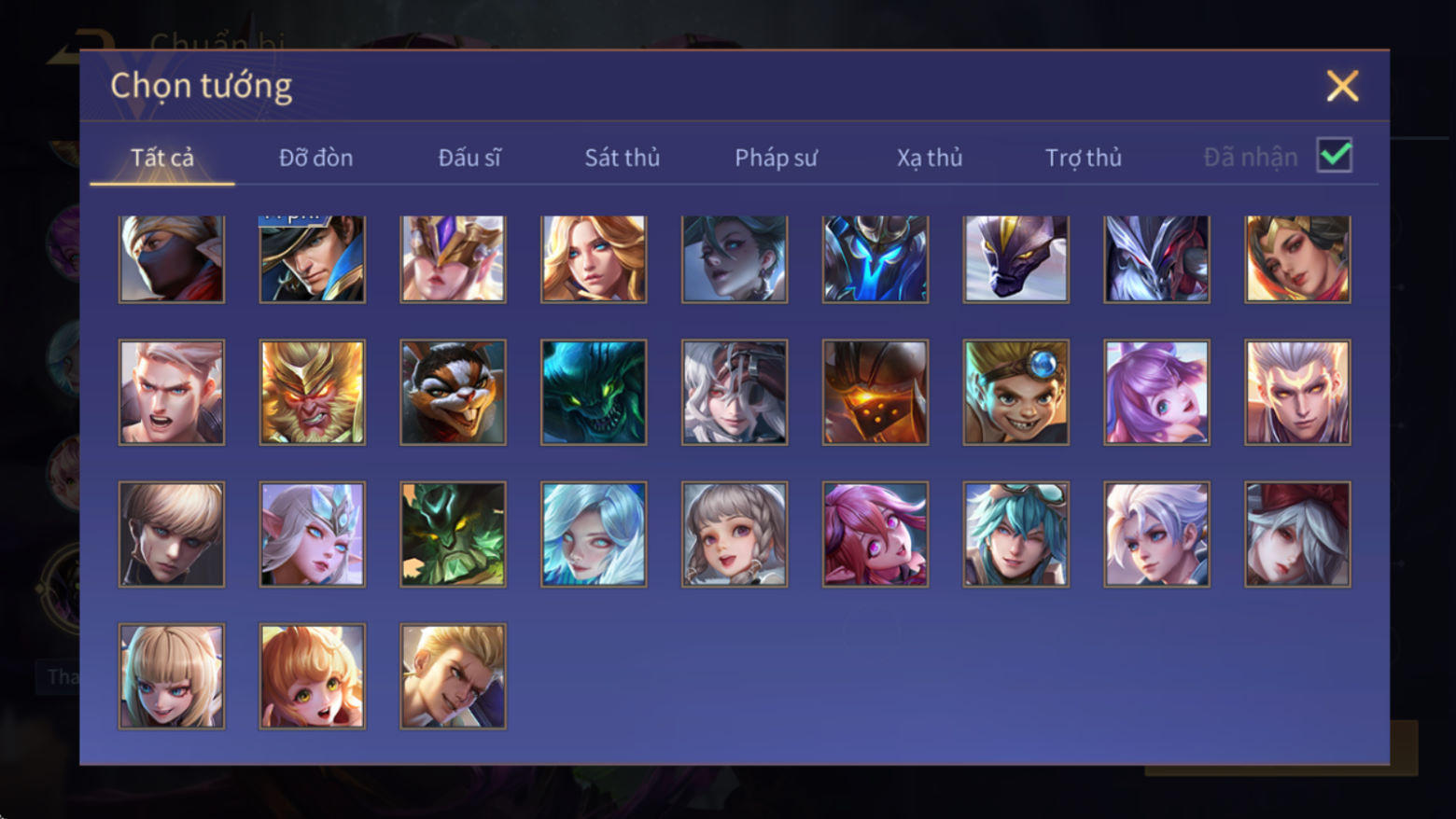The image size is (1456, 819).
Task: Select the white-haired girl with red hat
Action: pyautogui.click(x=1297, y=534)
